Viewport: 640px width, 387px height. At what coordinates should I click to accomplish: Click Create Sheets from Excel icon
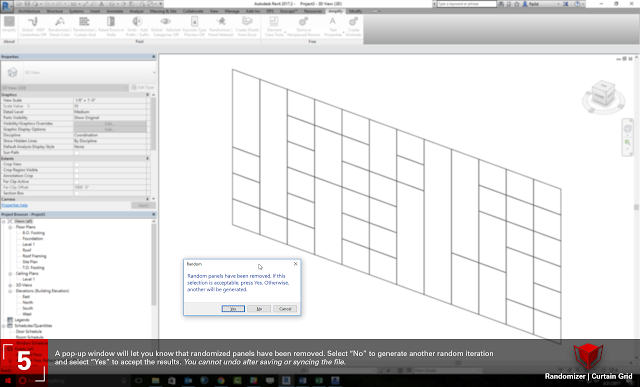247,27
